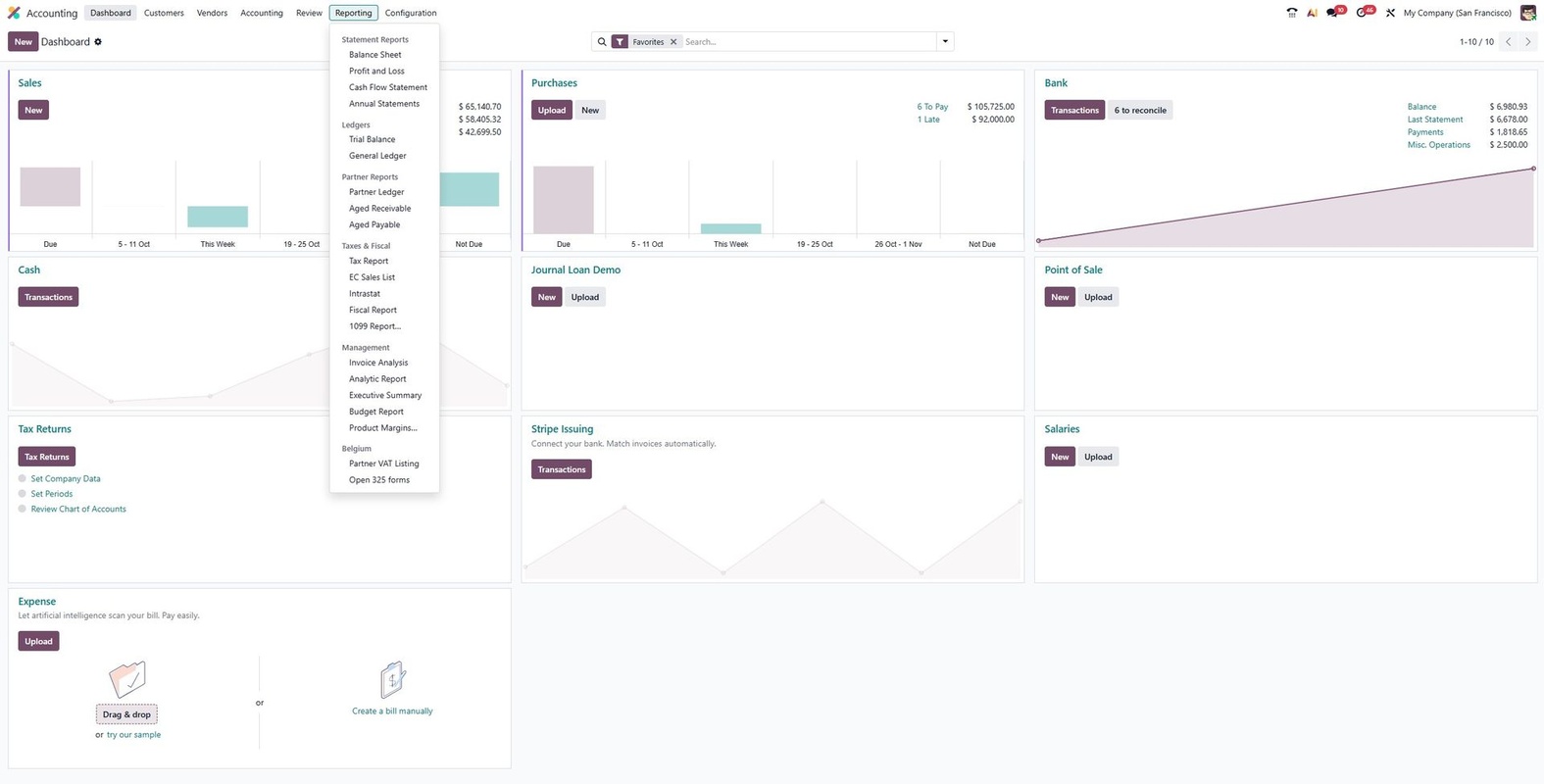Open the debug tools wrench icon
The image size is (1544, 784).
pos(1390,13)
